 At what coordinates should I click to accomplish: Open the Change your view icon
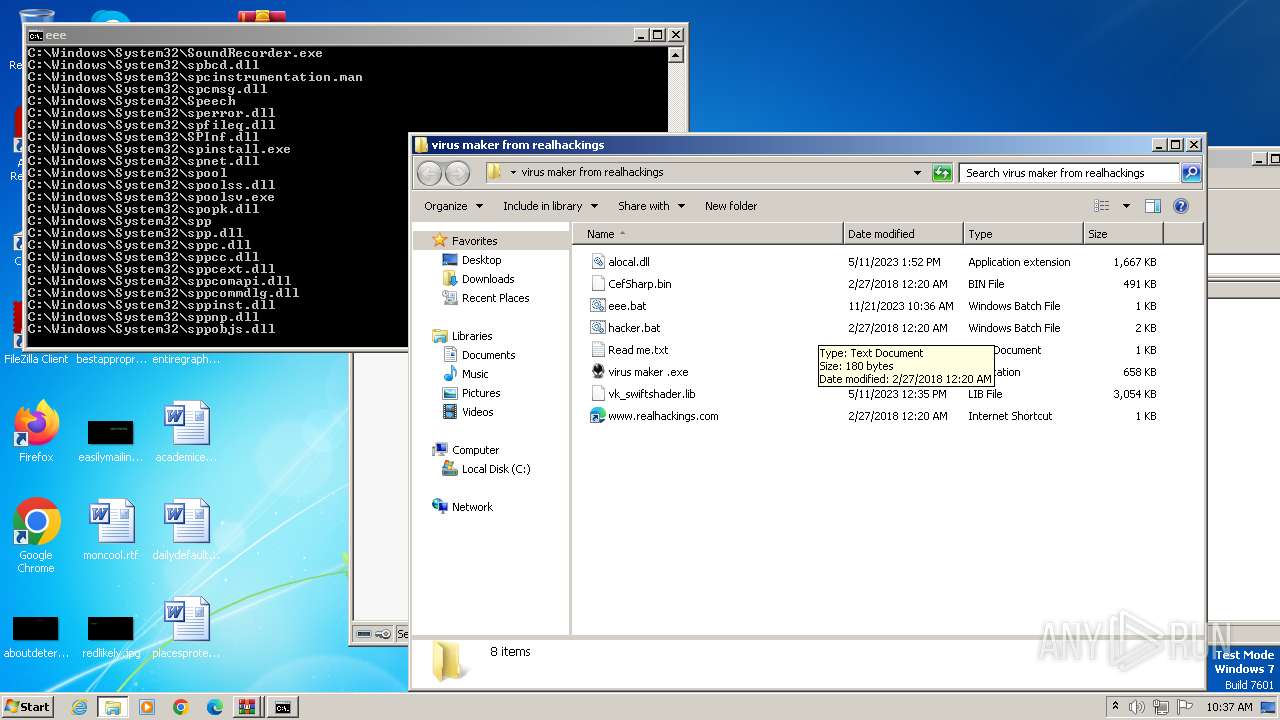[1102, 206]
